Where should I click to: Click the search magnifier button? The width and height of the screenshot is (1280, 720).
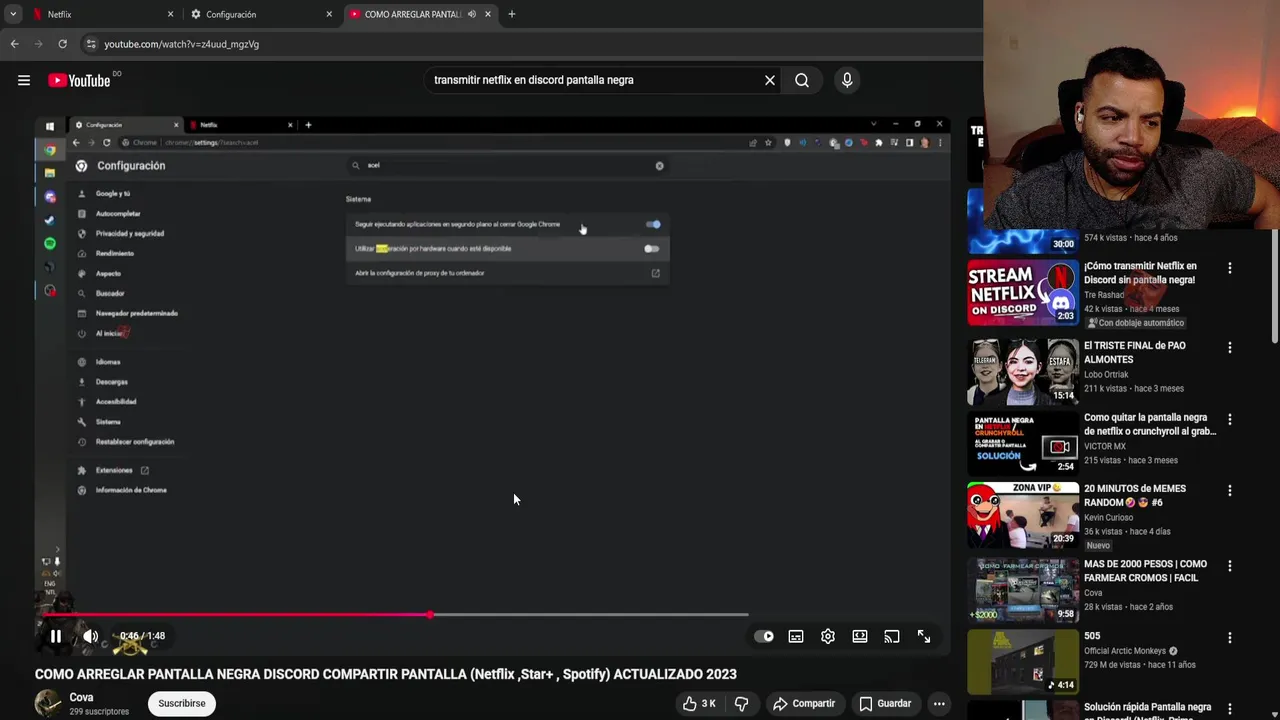(x=802, y=80)
